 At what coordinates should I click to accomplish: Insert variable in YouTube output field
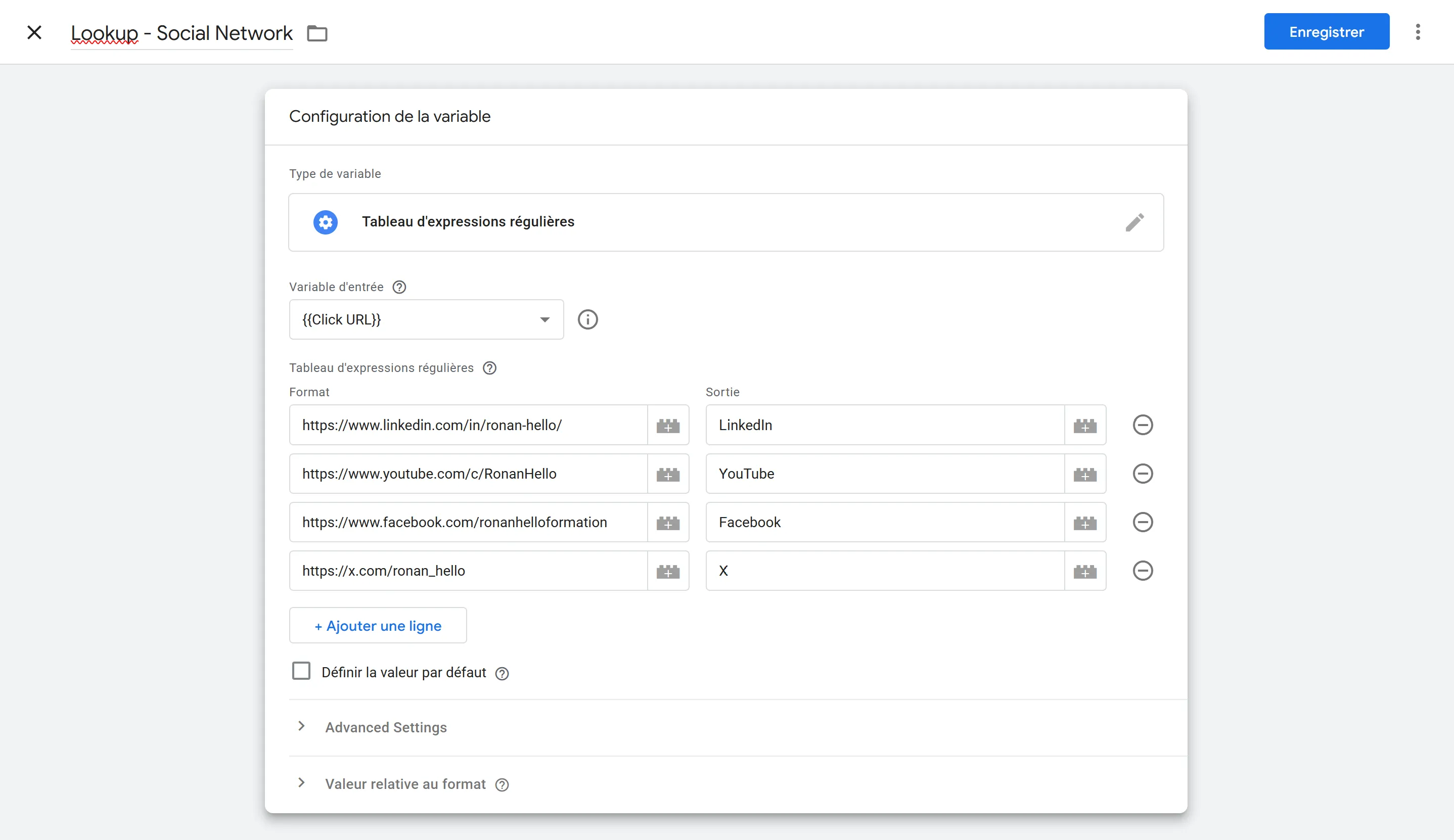click(x=1084, y=474)
